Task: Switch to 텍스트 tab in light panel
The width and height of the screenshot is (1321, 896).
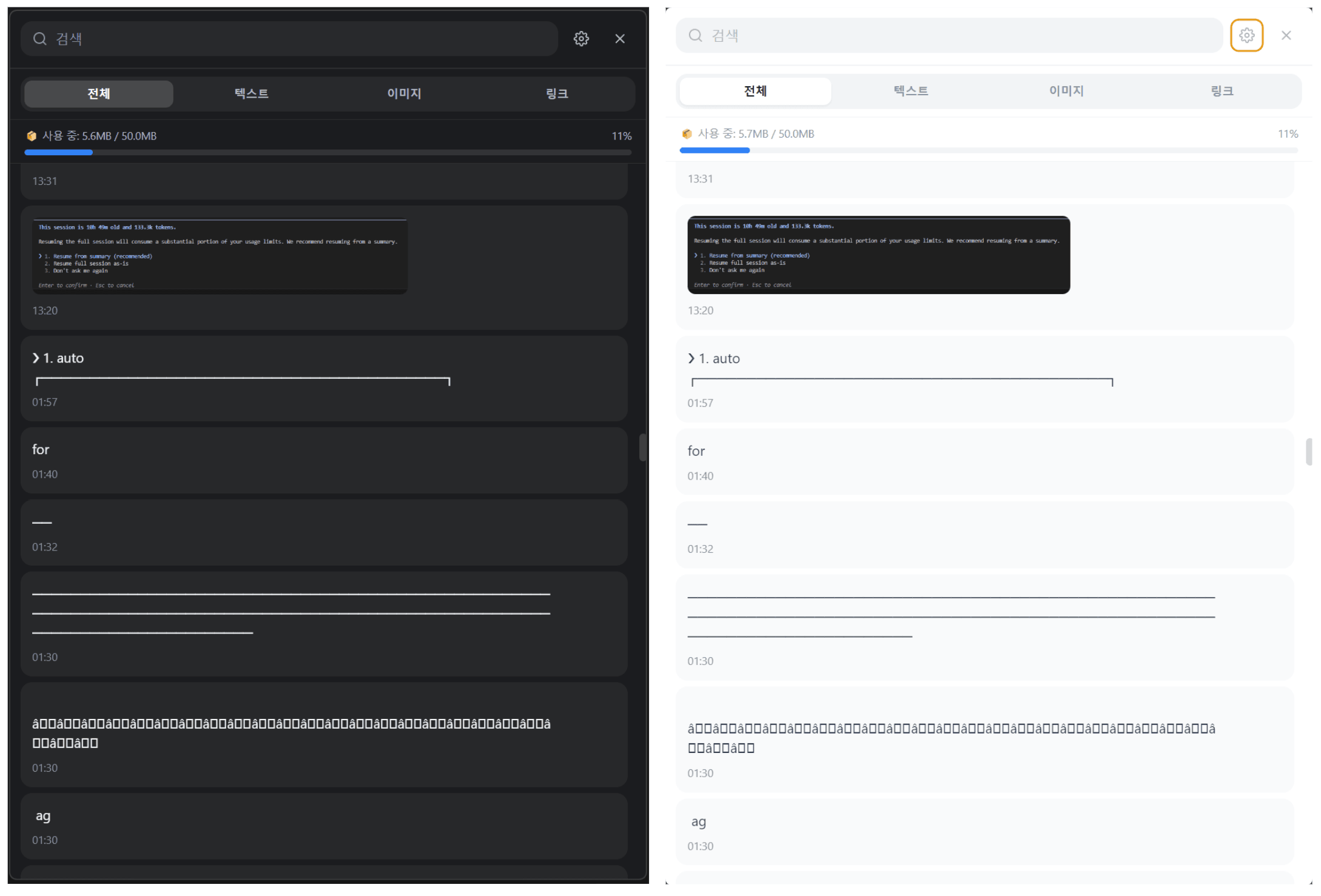Action: pos(911,92)
